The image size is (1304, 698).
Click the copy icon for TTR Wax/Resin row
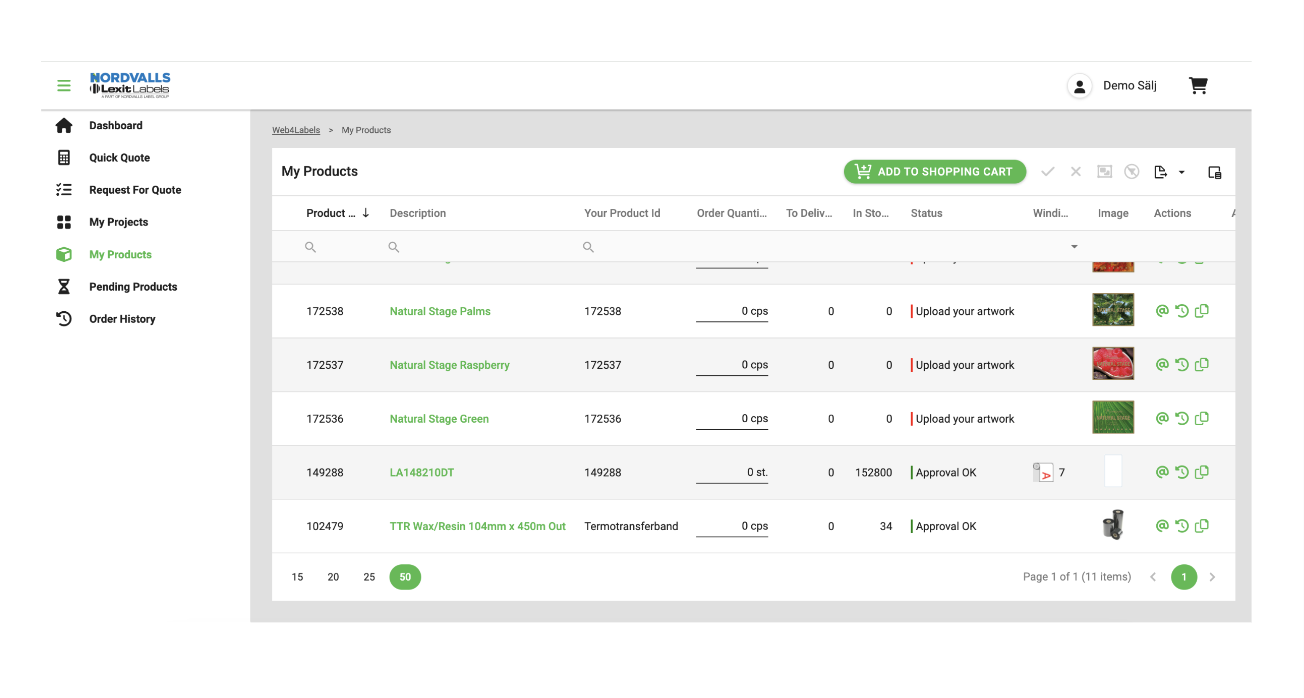click(x=1202, y=526)
